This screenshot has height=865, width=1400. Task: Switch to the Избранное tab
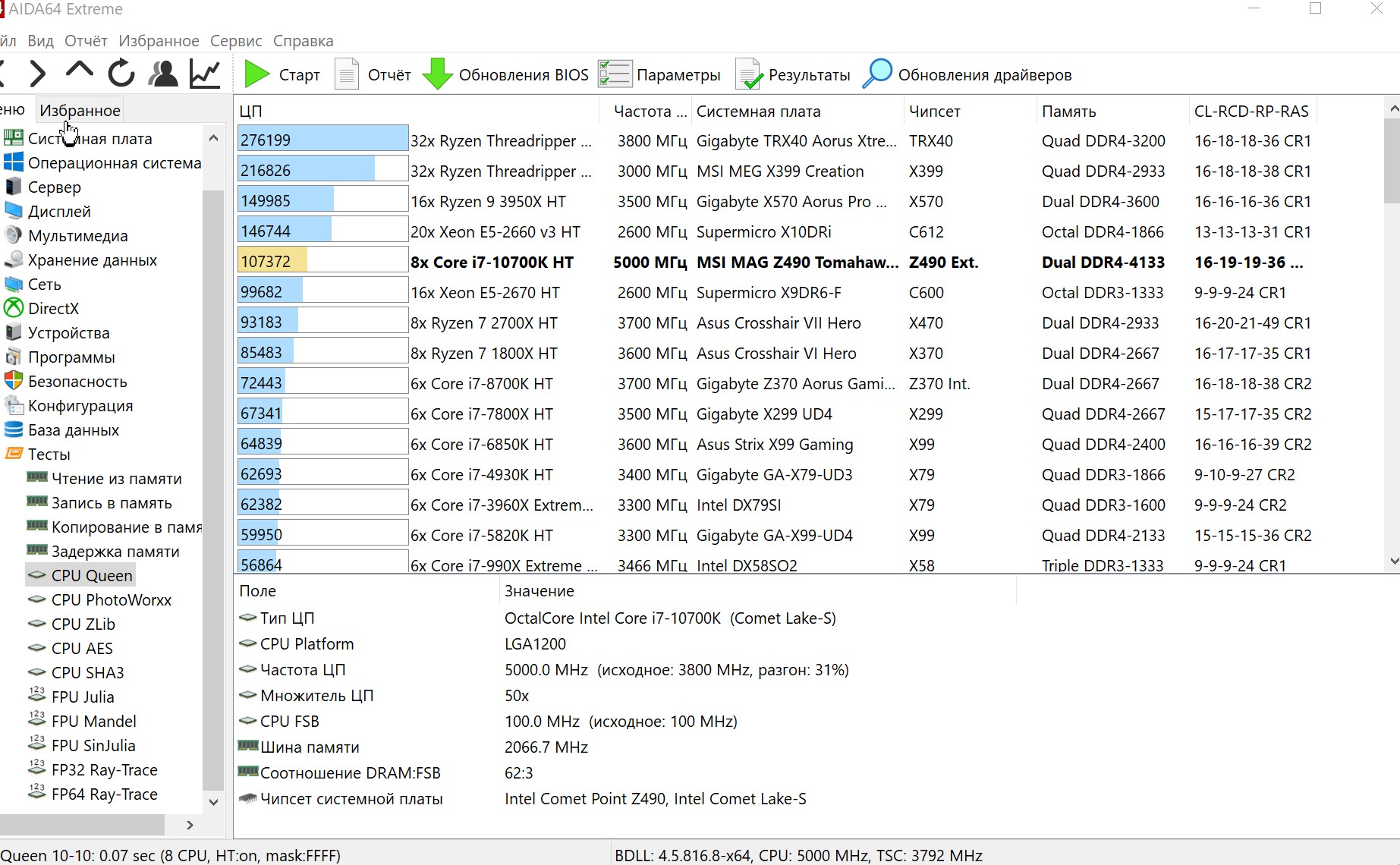click(x=80, y=111)
